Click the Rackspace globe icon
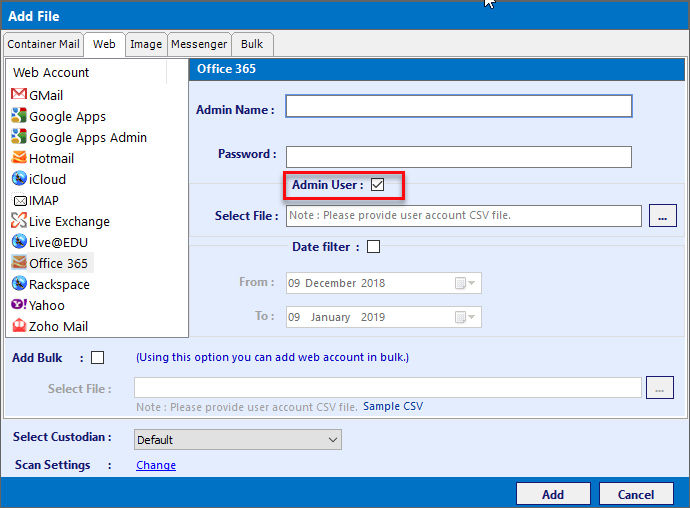 pos(19,283)
